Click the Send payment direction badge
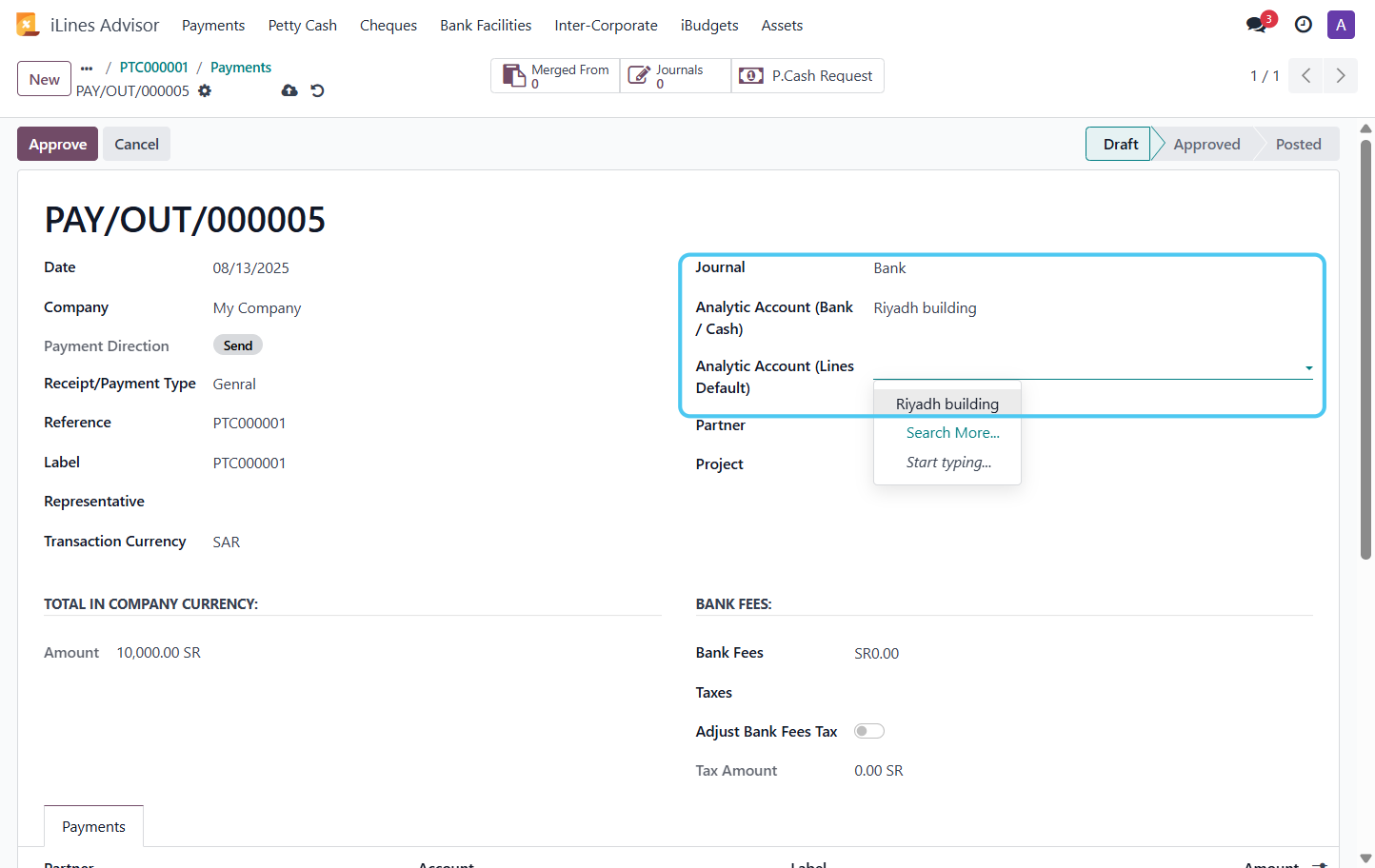 238,345
